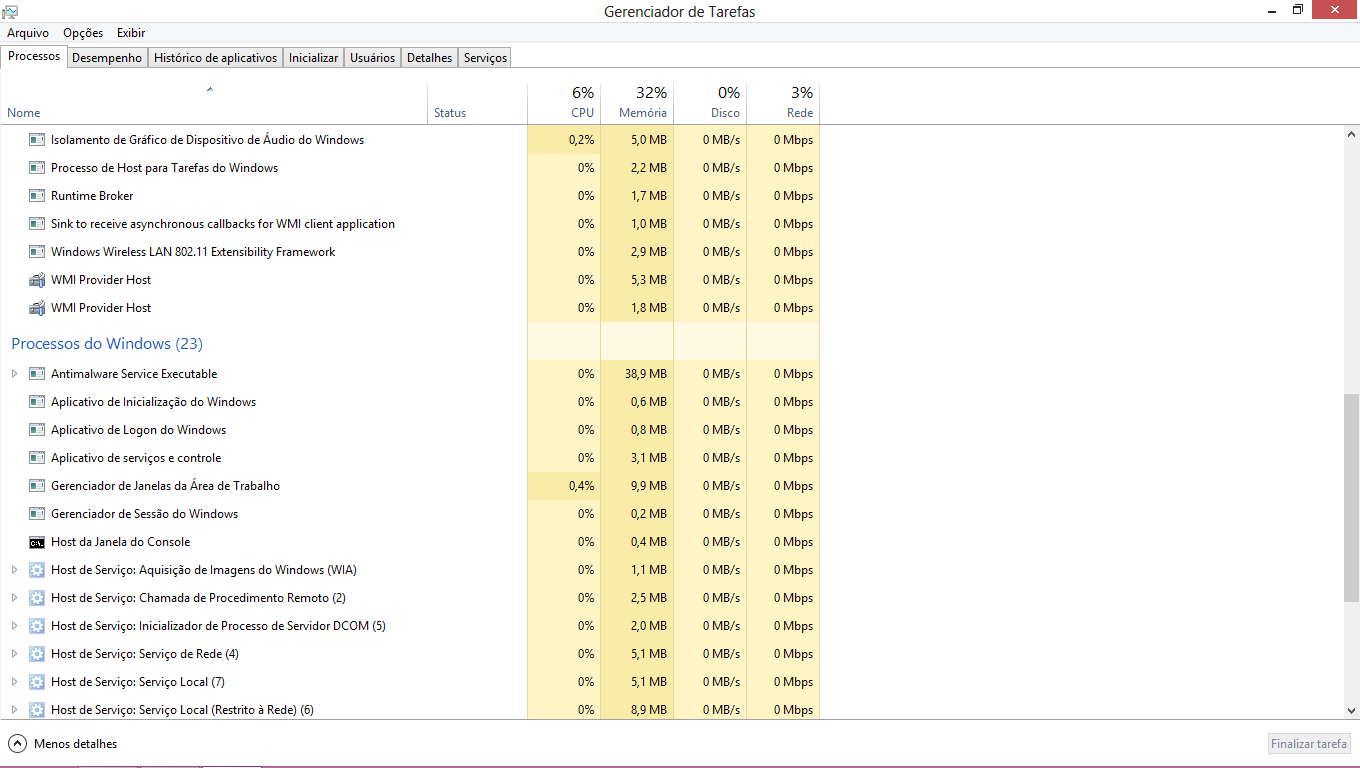Expand Host de Serviço: Serviço de Rede (4)
Image resolution: width=1360 pixels, height=768 pixels.
14,654
